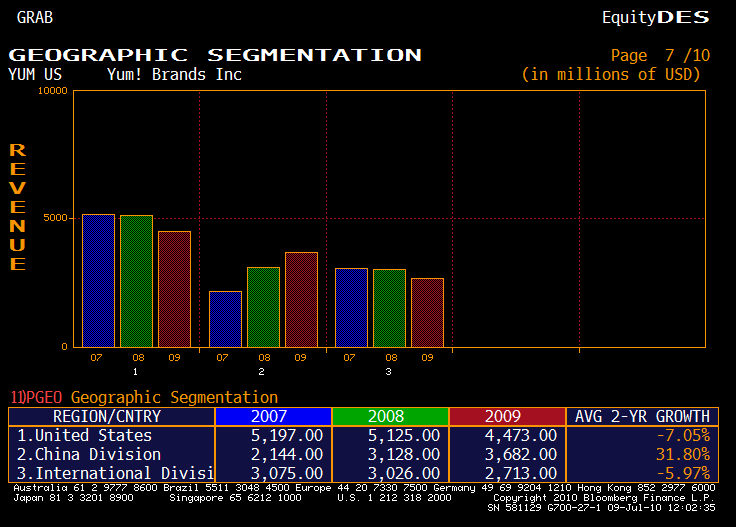
Task: Click the AVG 2-YR GROWTH column header
Action: [642, 416]
